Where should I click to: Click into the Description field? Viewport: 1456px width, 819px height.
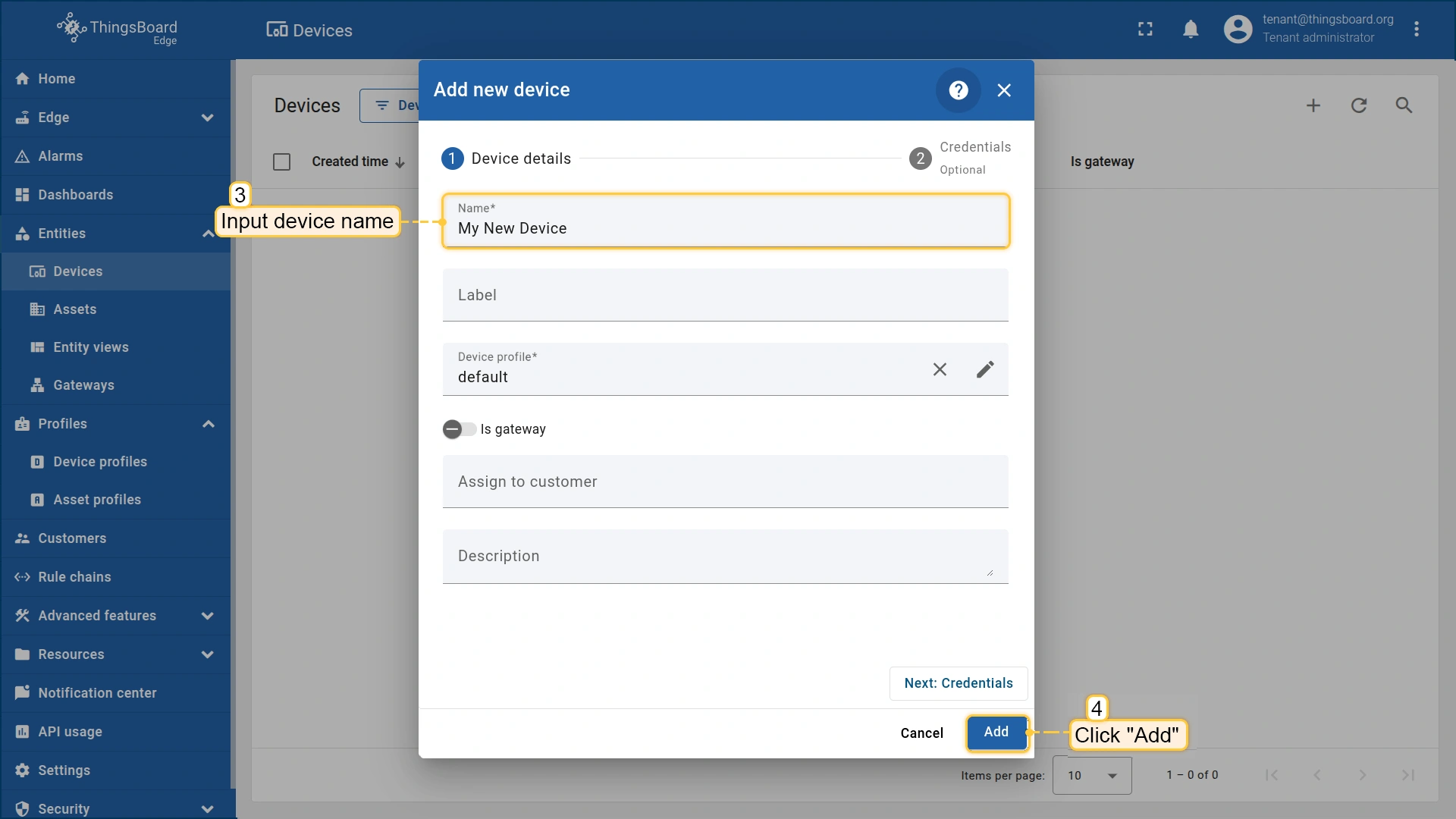[x=724, y=556]
